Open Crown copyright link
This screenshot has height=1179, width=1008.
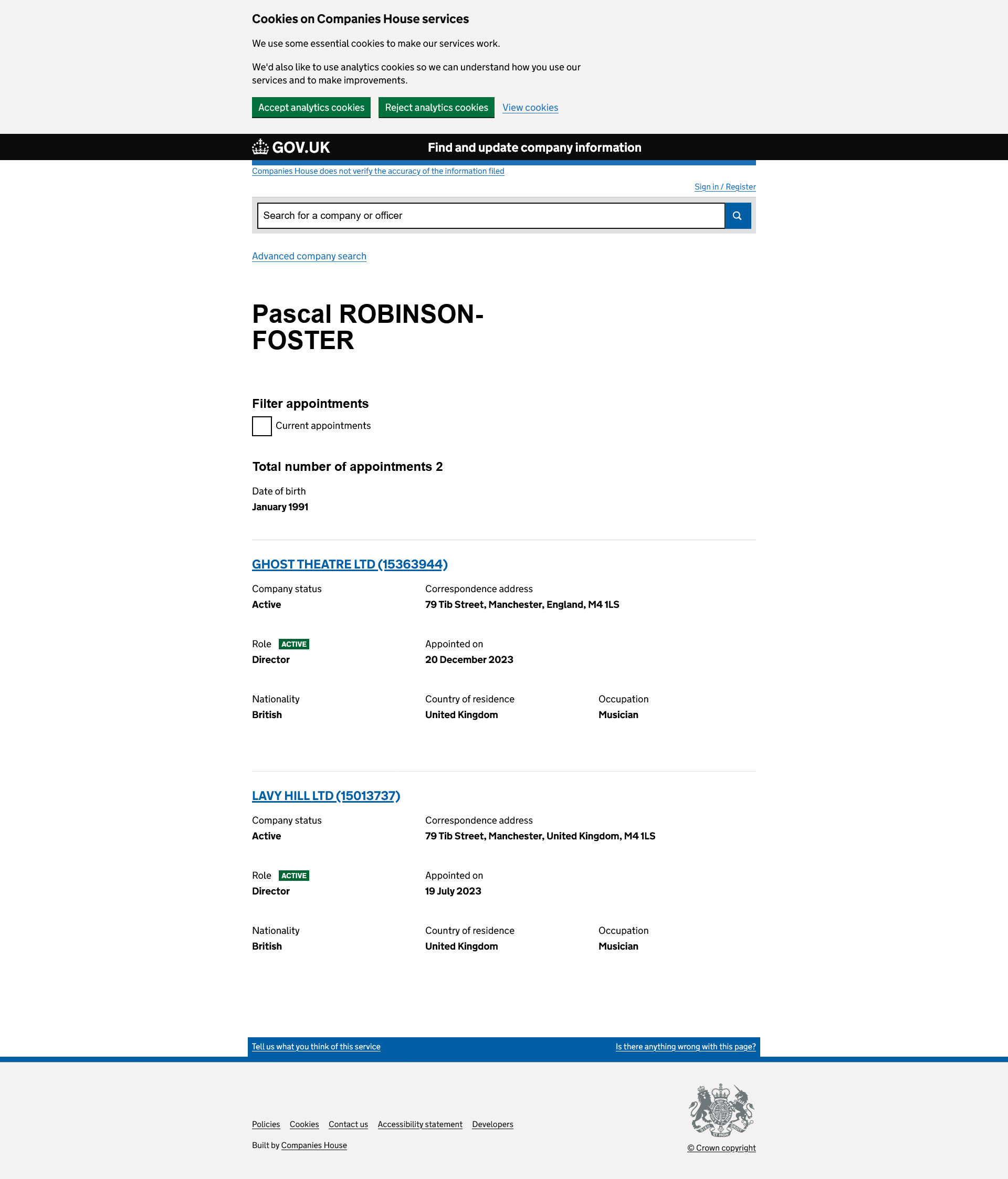[721, 1148]
